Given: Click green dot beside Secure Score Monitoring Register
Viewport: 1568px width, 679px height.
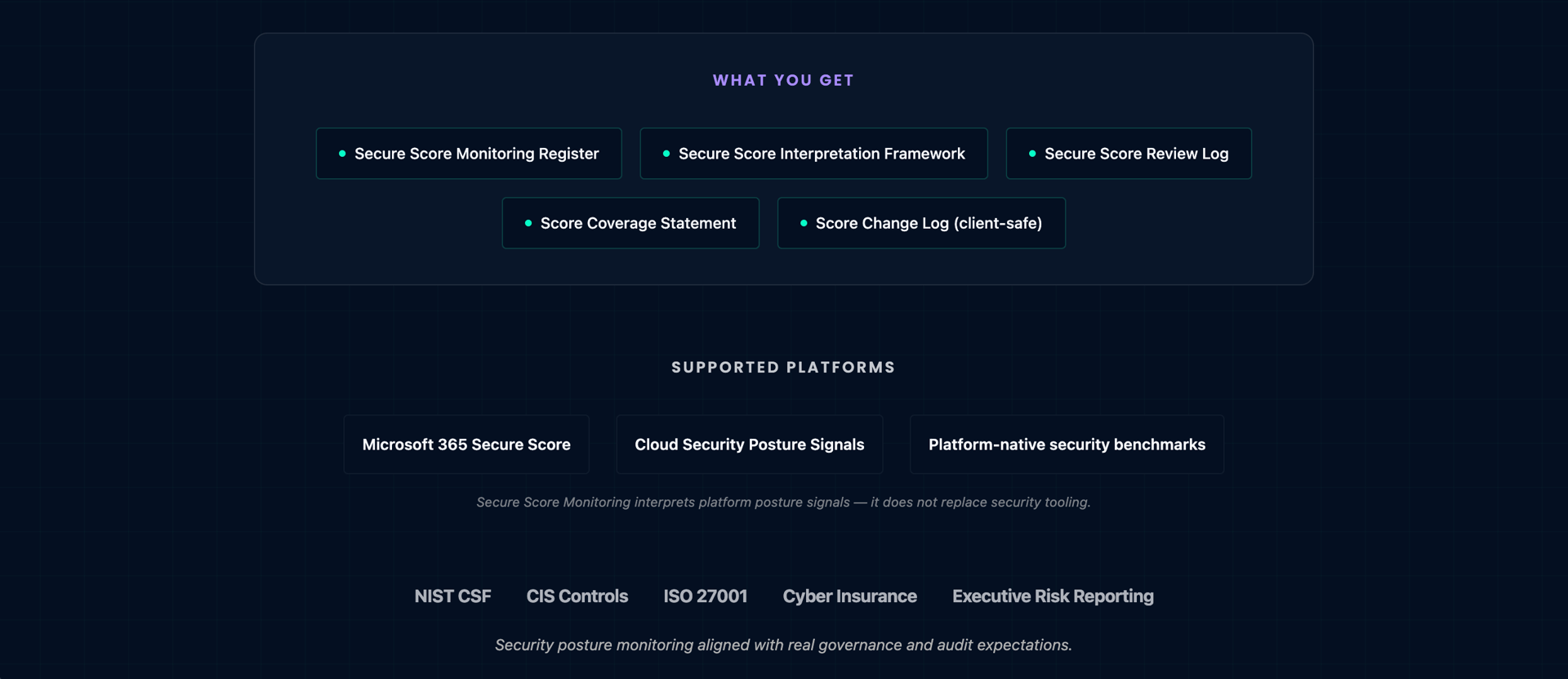Looking at the screenshot, I should pos(342,154).
